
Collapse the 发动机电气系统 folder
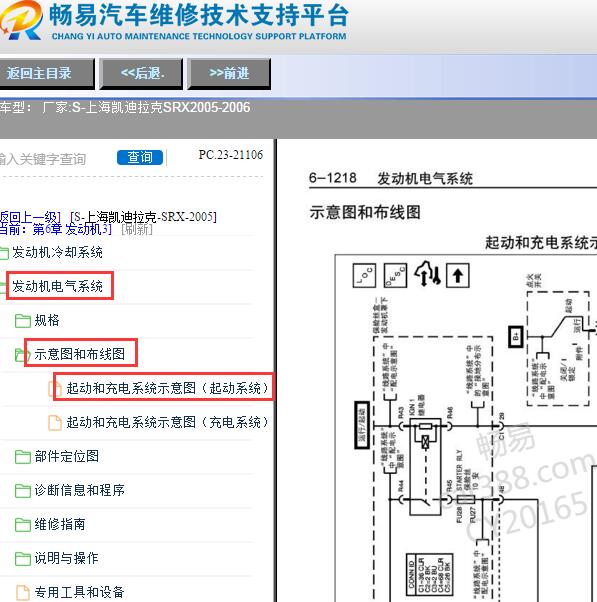(57, 286)
